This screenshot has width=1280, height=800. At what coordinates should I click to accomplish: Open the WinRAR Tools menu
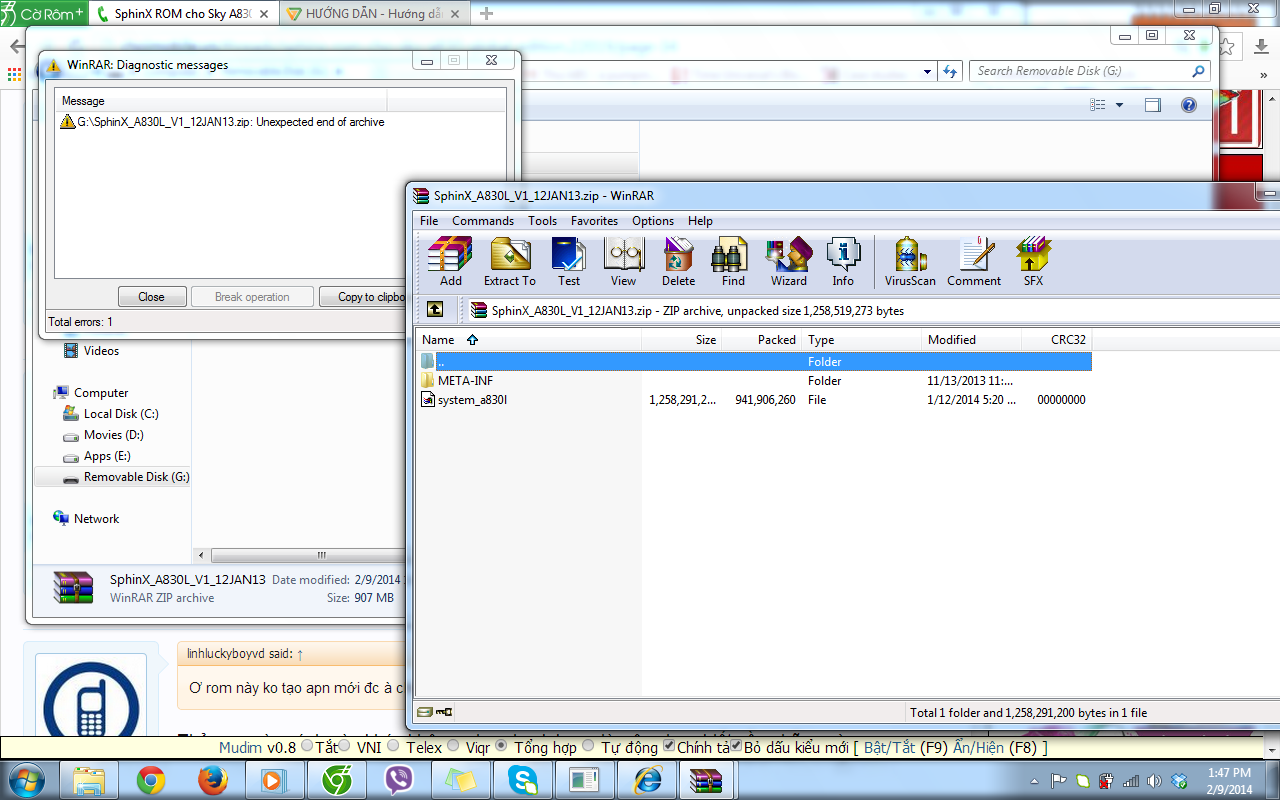point(543,221)
